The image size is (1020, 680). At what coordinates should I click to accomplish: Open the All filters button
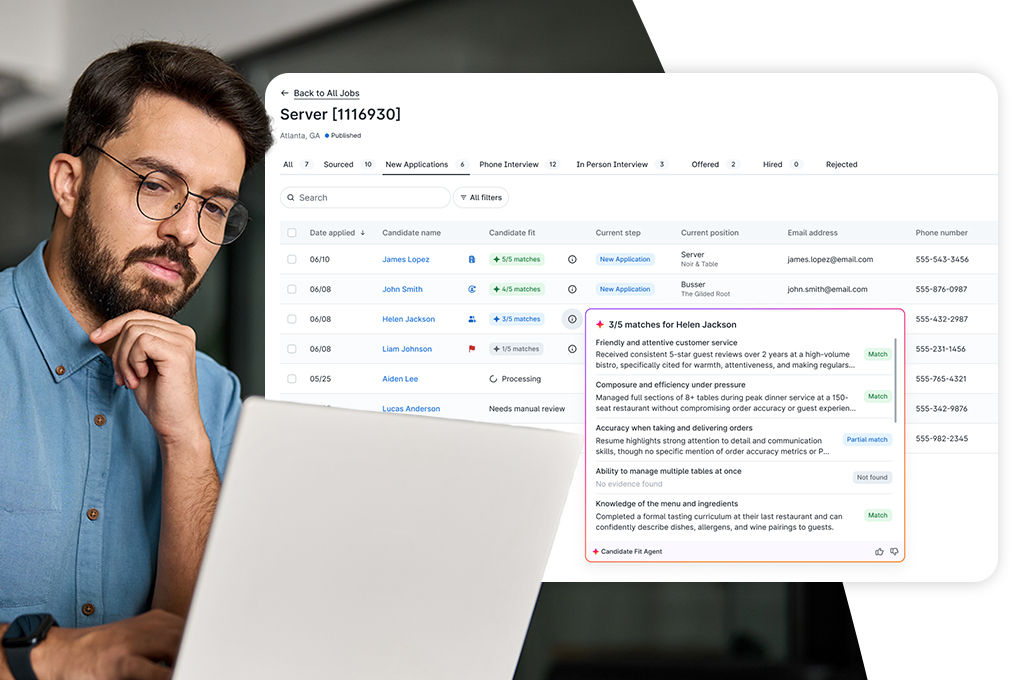click(x=481, y=198)
